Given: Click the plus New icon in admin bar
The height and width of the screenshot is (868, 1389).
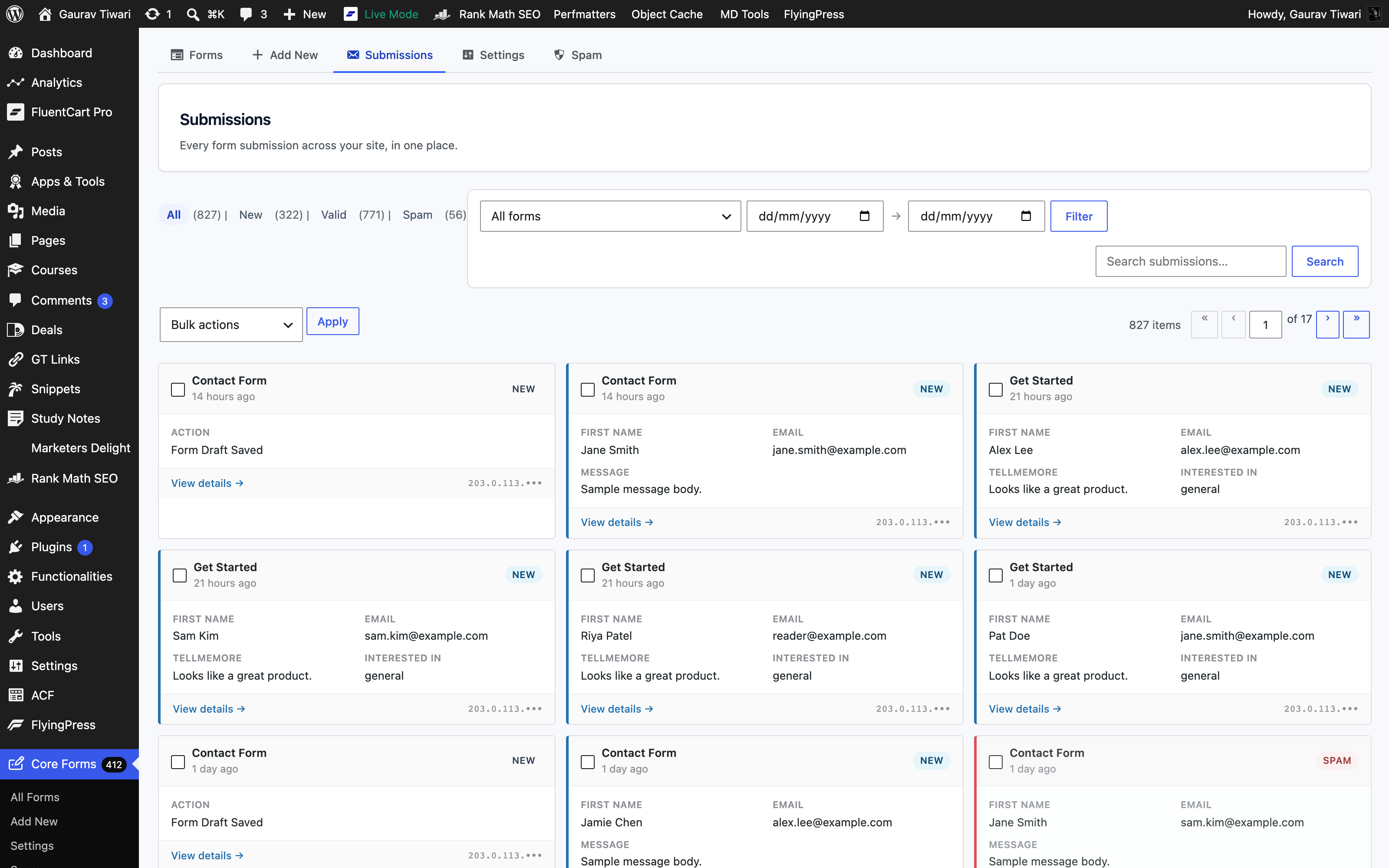Looking at the screenshot, I should pyautogui.click(x=289, y=14).
